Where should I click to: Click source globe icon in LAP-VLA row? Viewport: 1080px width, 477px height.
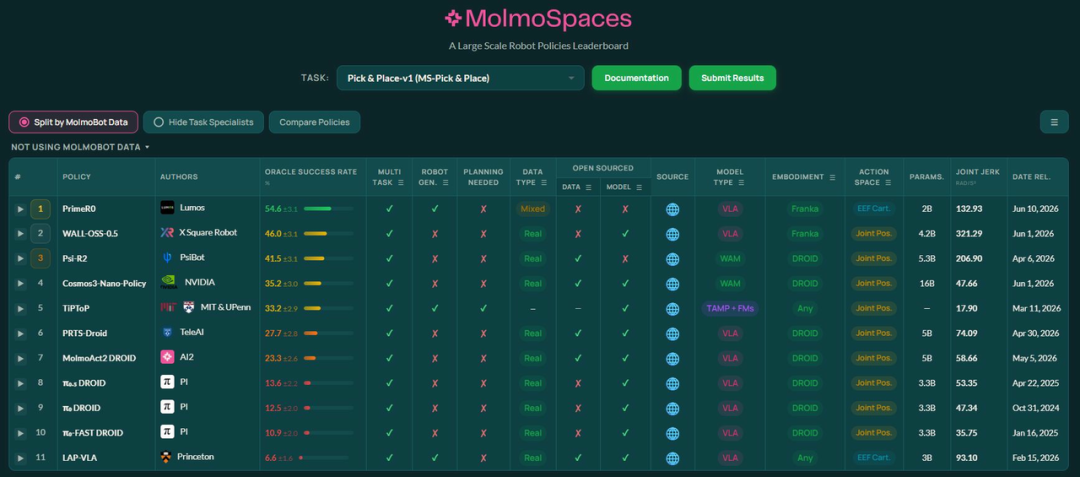coord(672,458)
